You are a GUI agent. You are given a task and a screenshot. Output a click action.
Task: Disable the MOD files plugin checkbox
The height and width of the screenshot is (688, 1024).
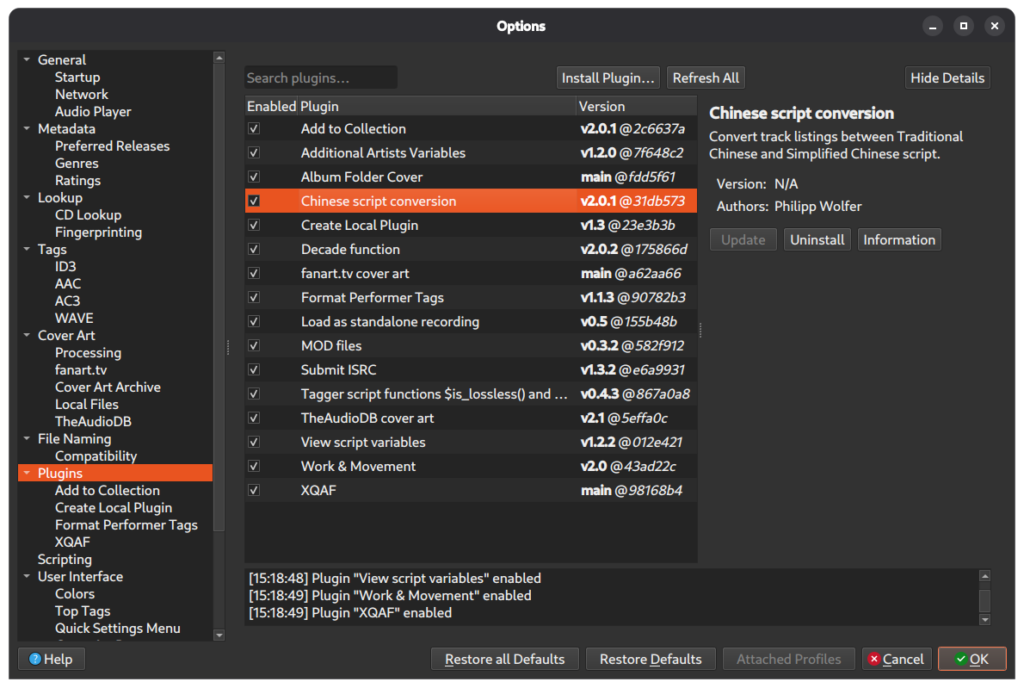click(254, 346)
